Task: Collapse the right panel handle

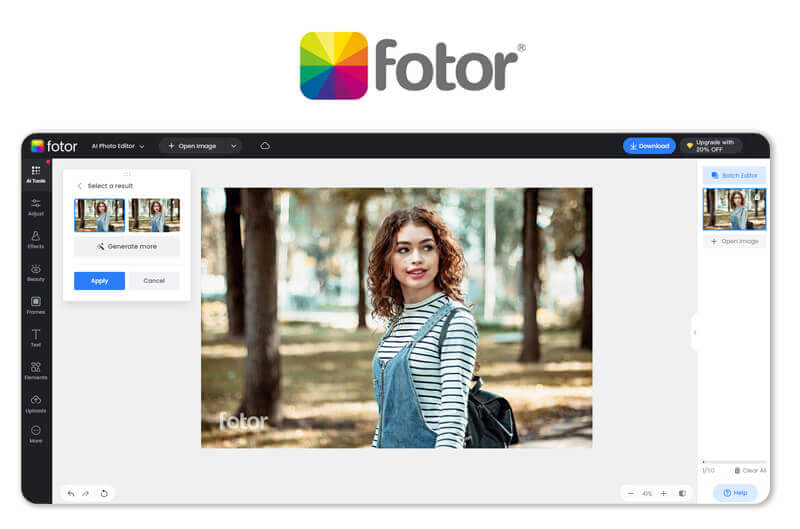Action: [x=694, y=332]
